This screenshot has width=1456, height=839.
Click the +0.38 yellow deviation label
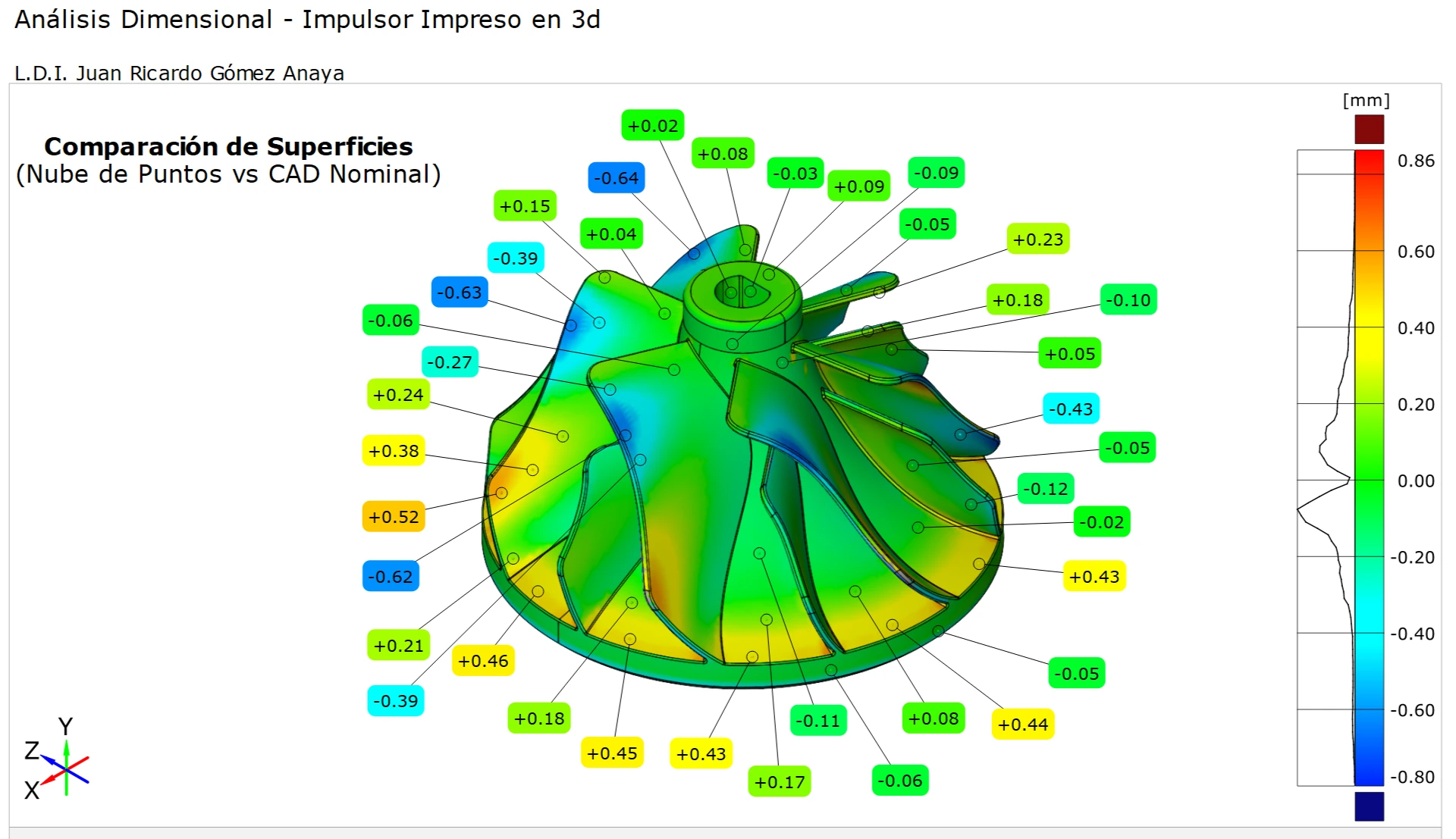[393, 451]
